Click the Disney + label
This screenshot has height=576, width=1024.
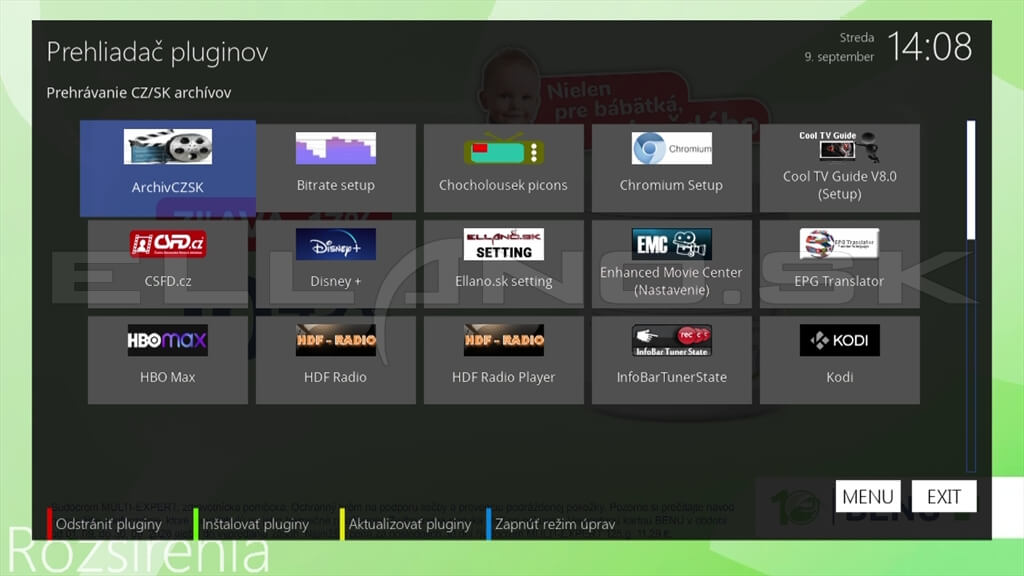coord(336,281)
